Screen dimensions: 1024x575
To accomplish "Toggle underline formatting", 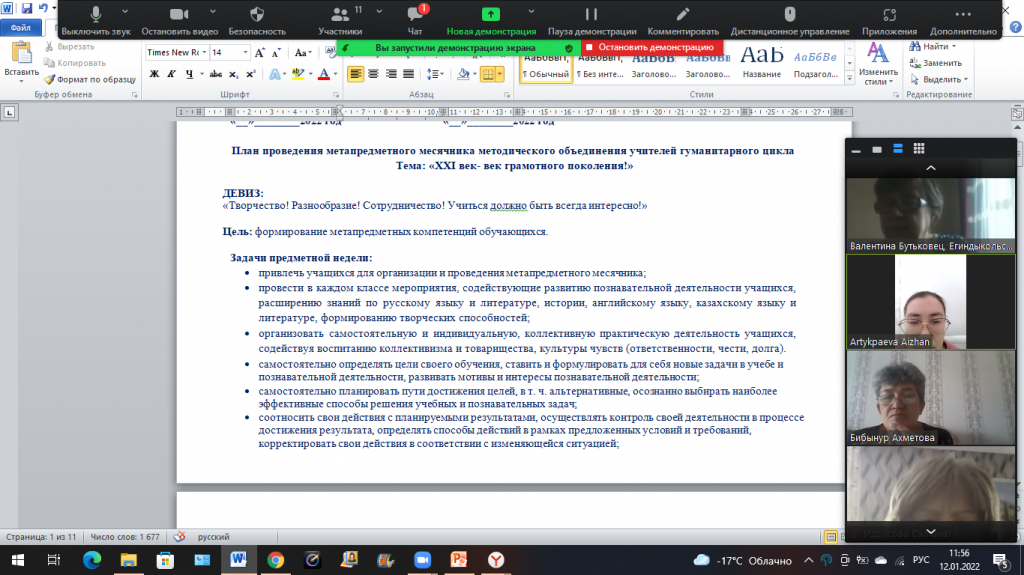I will tap(189, 74).
